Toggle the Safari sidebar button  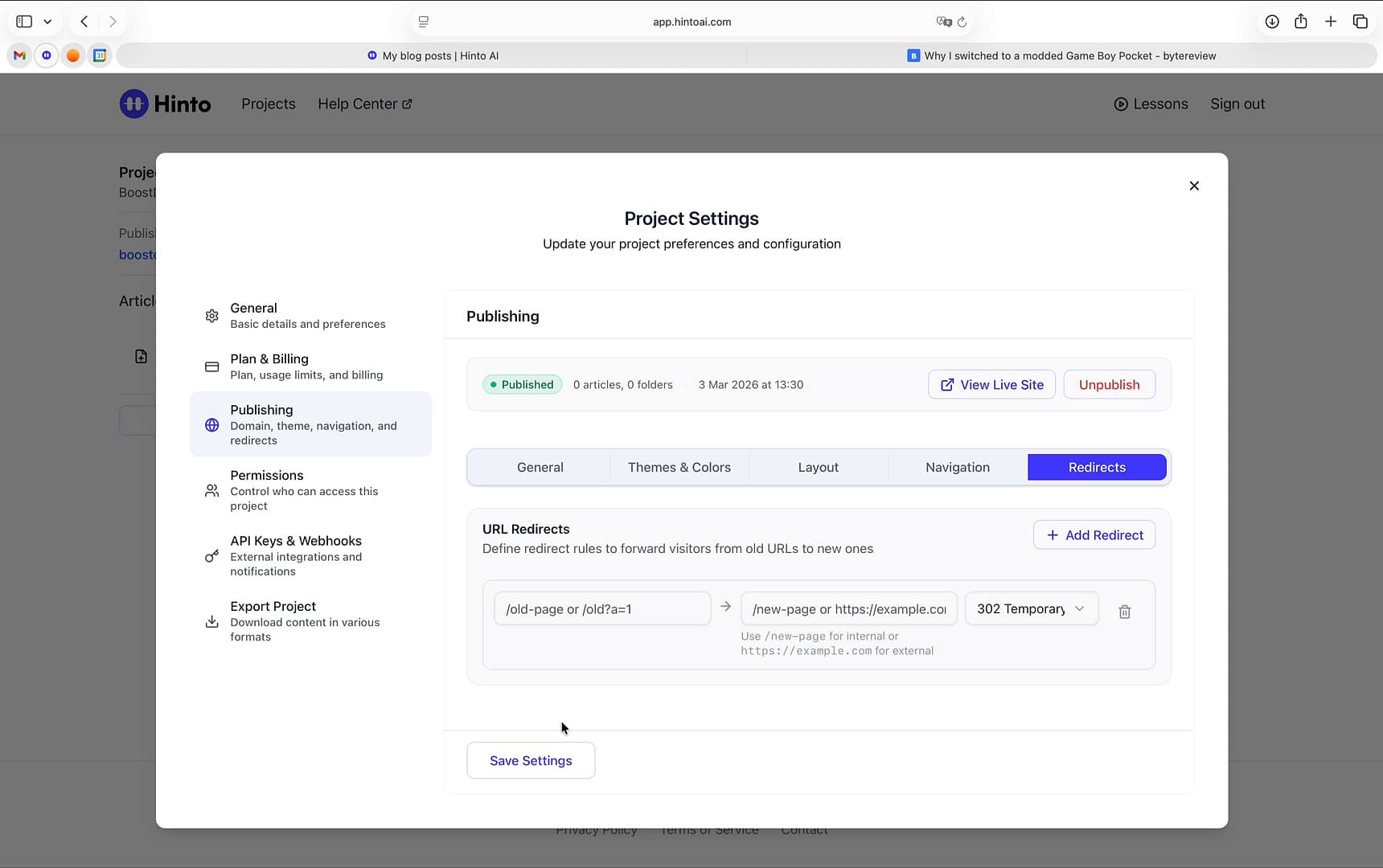pyautogui.click(x=24, y=22)
